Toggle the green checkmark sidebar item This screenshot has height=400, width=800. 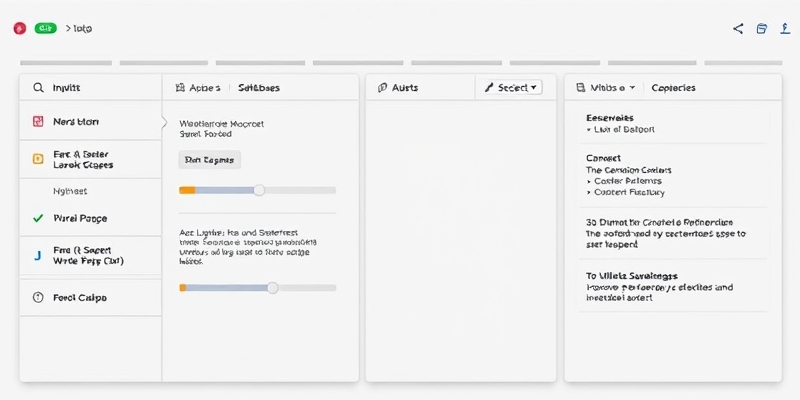38,218
